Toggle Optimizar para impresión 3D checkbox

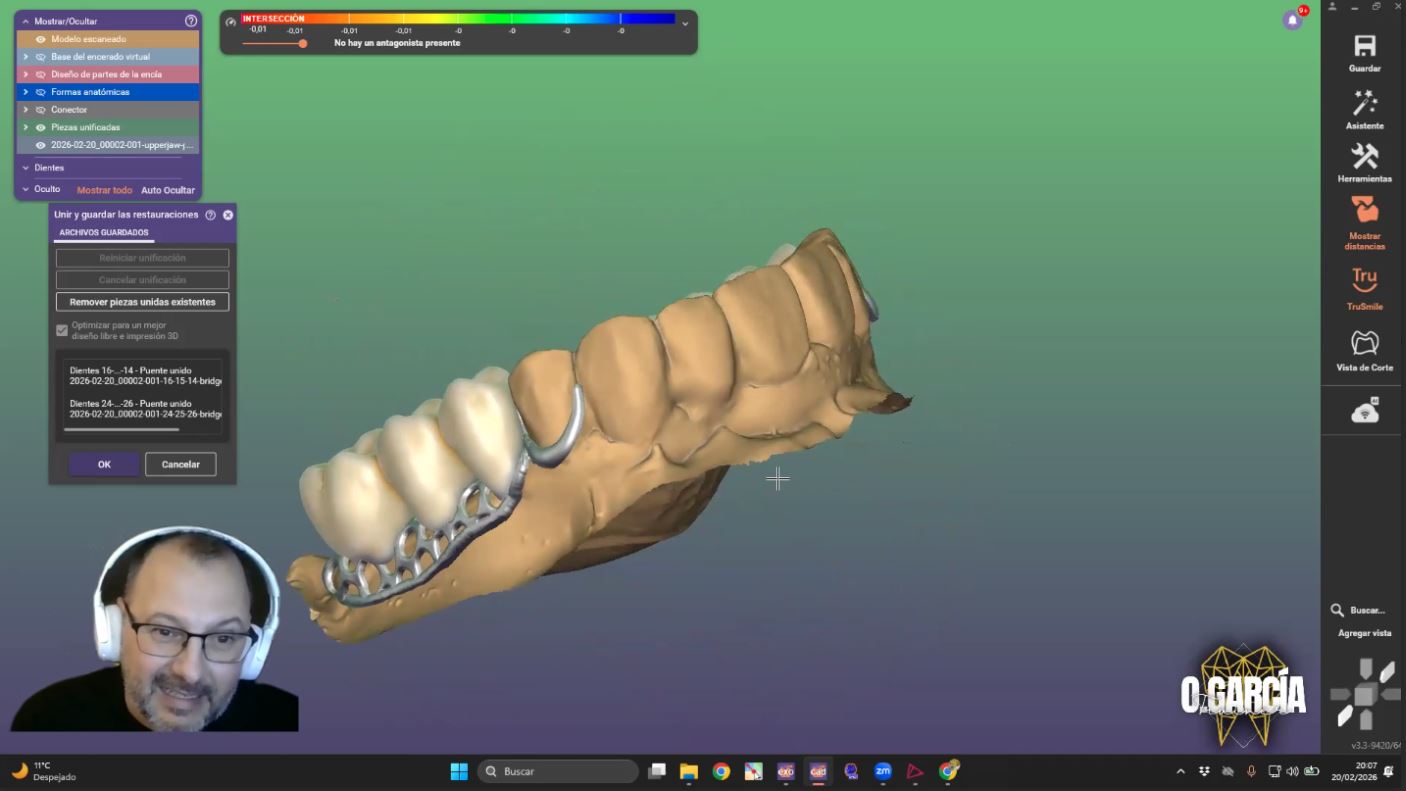point(62,330)
